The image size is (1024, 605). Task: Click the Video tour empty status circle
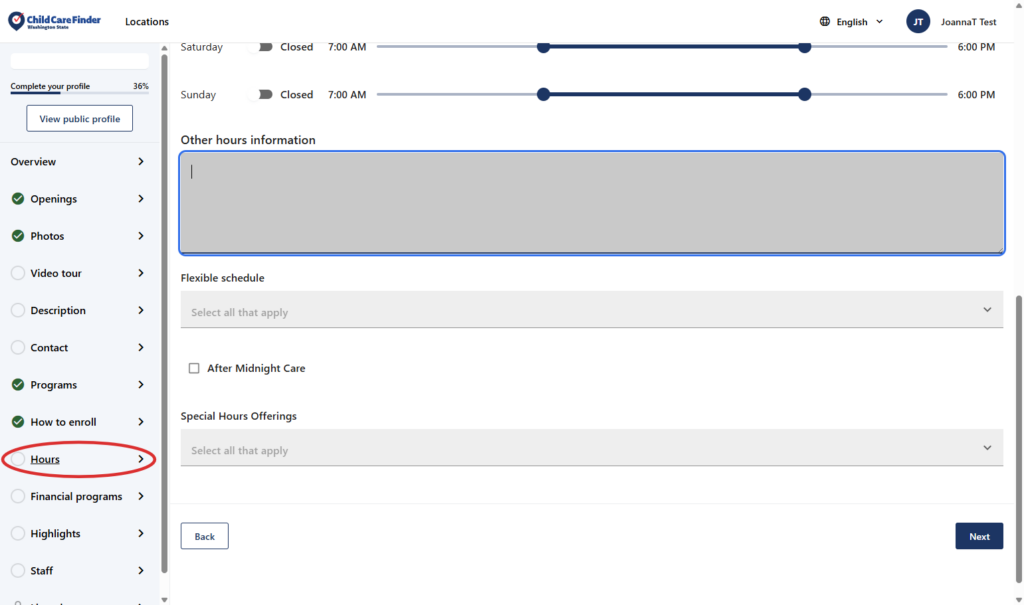tap(18, 273)
